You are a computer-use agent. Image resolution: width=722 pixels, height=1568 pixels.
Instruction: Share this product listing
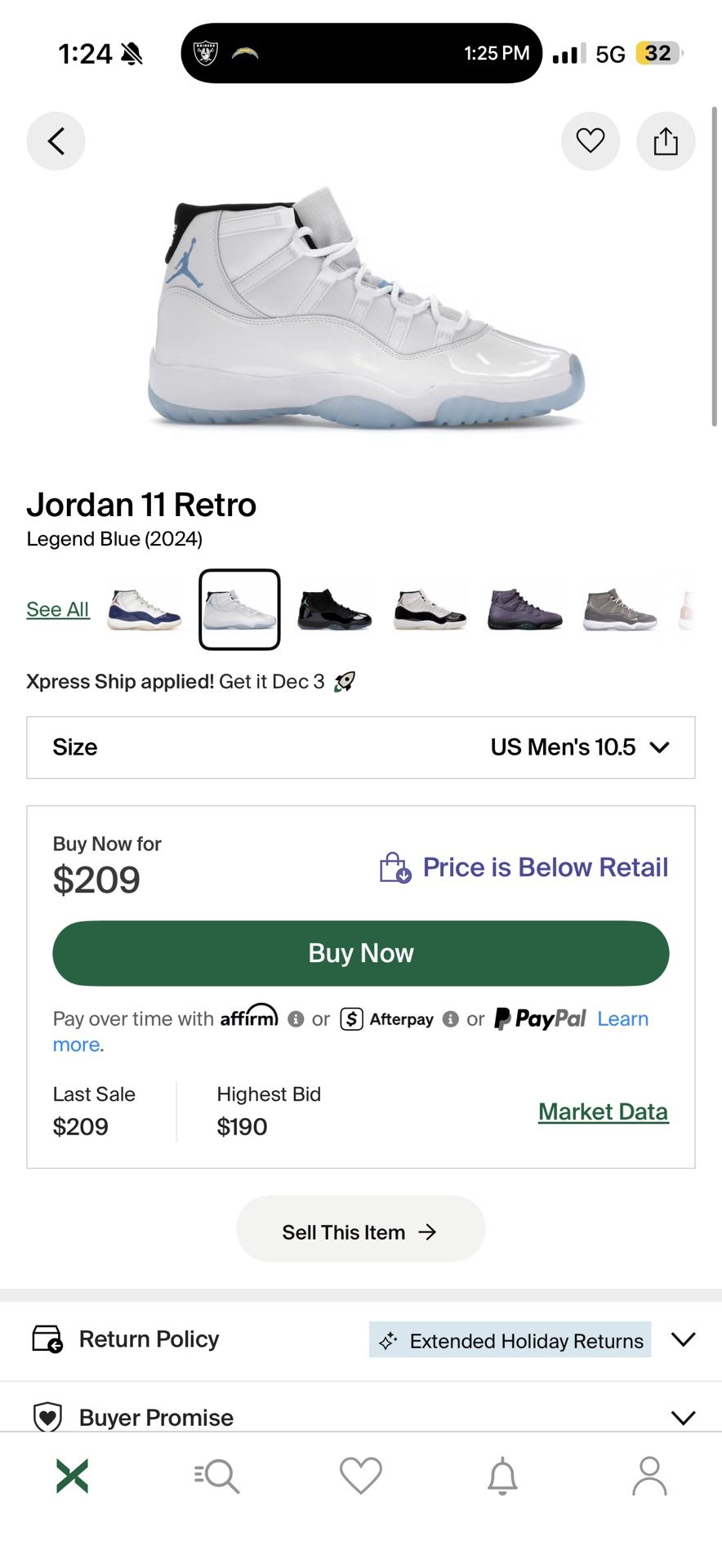tap(666, 140)
